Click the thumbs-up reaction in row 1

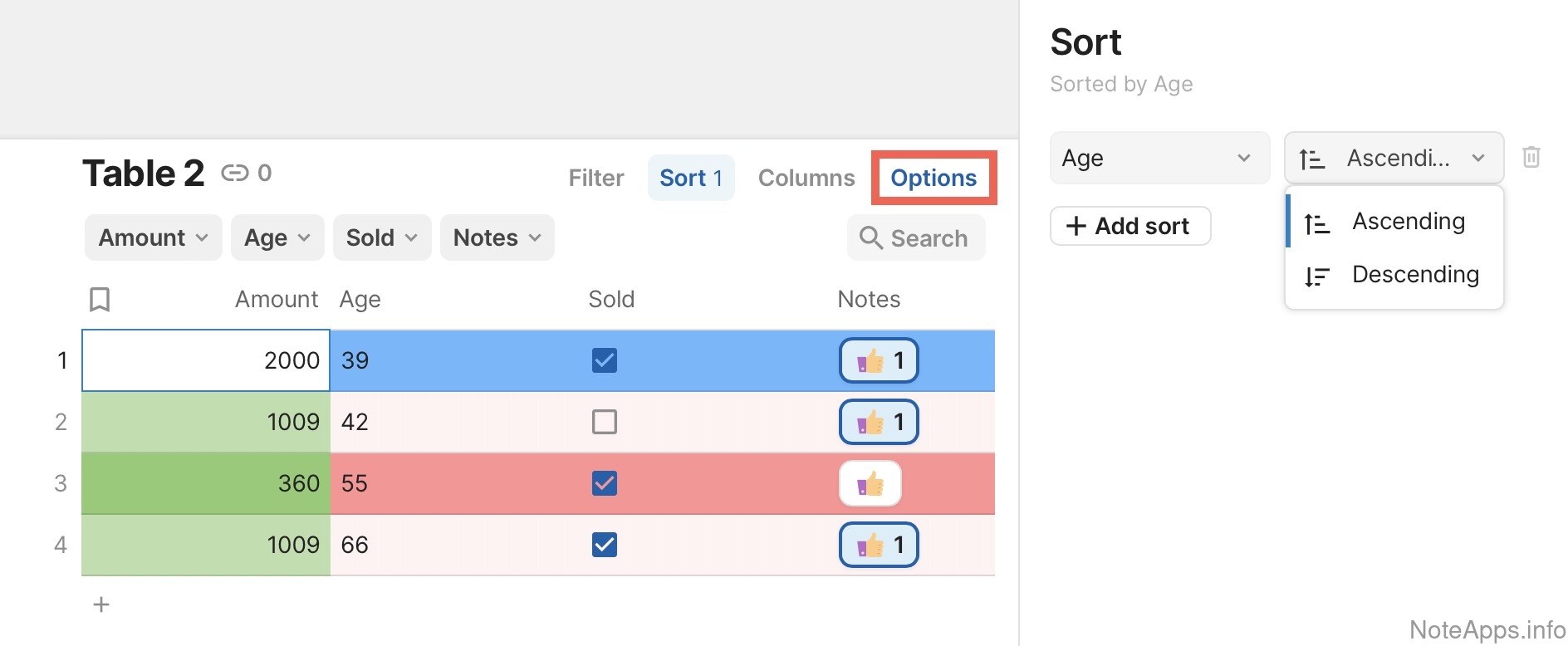pos(878,360)
